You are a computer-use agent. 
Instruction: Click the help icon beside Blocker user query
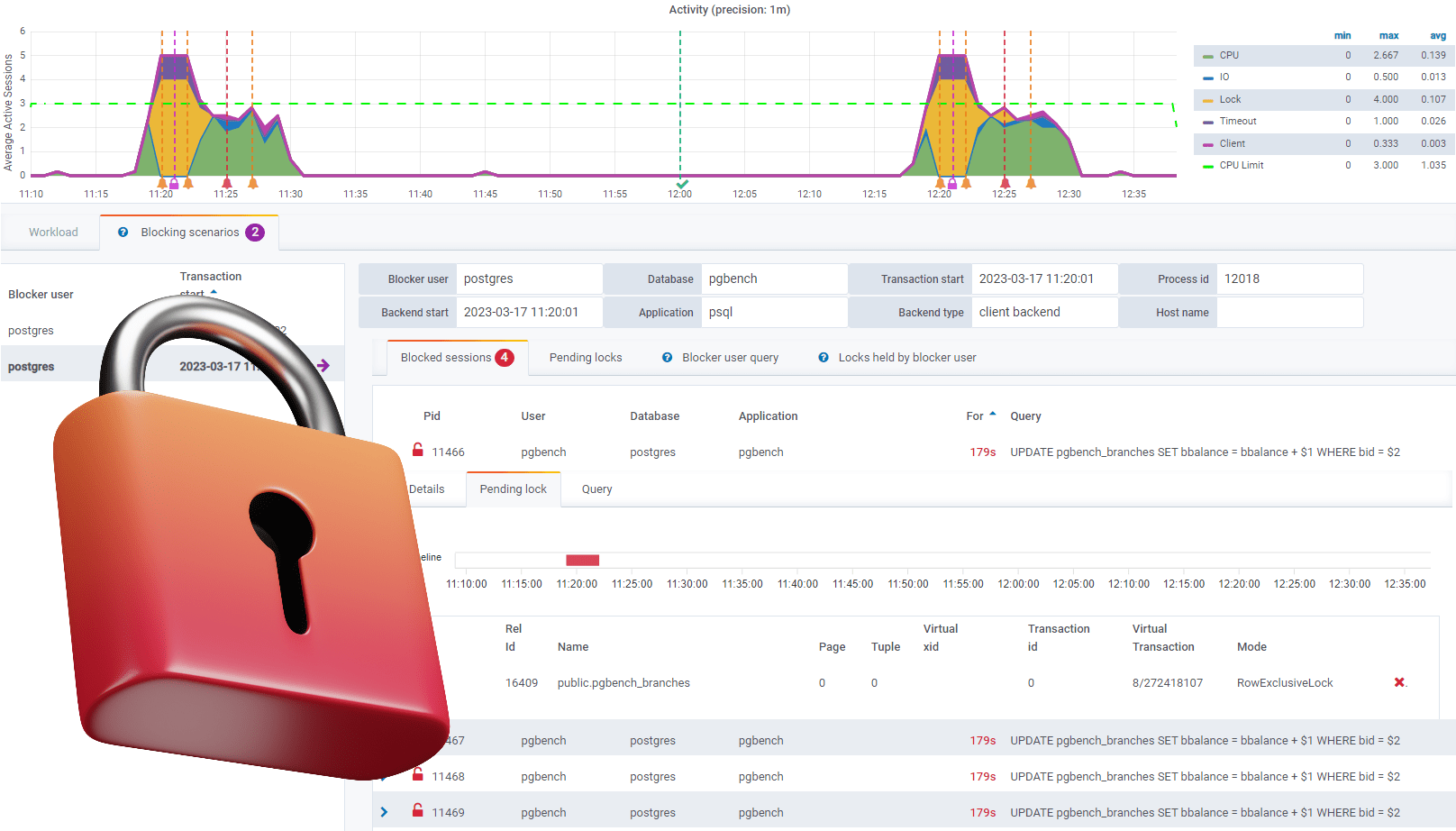pyautogui.click(x=667, y=357)
